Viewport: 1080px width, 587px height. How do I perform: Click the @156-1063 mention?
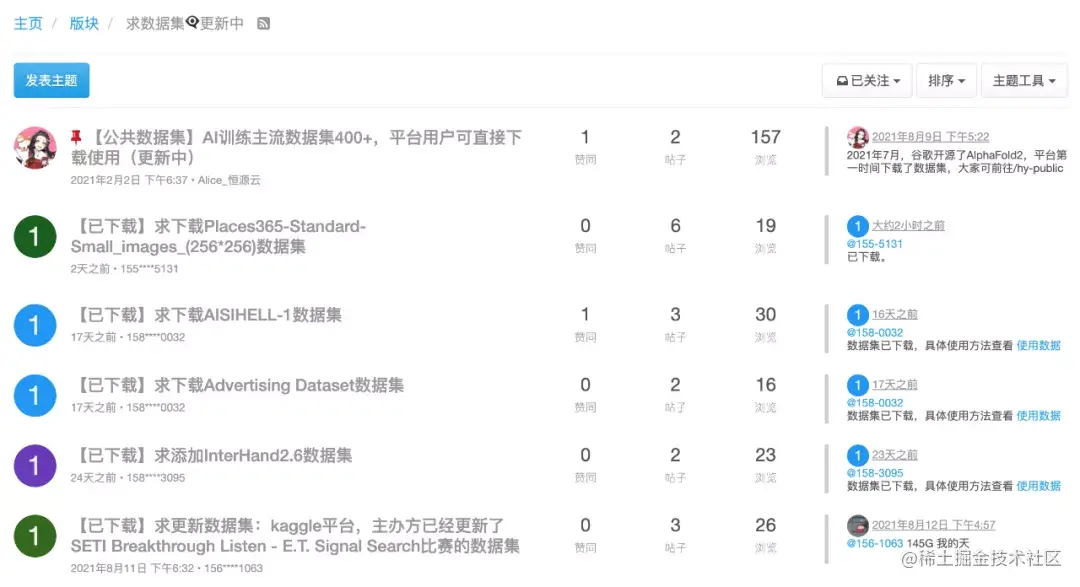pos(875,544)
